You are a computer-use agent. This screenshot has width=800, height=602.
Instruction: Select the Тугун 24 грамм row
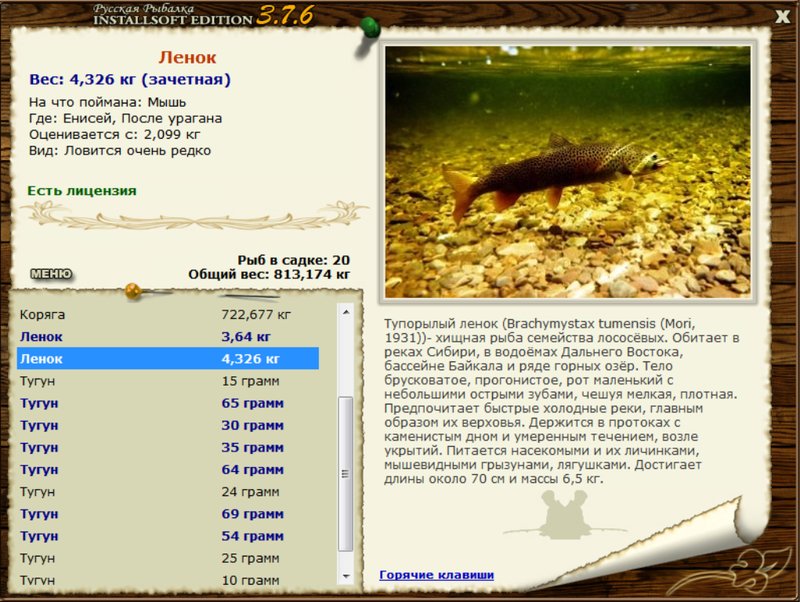[168, 492]
